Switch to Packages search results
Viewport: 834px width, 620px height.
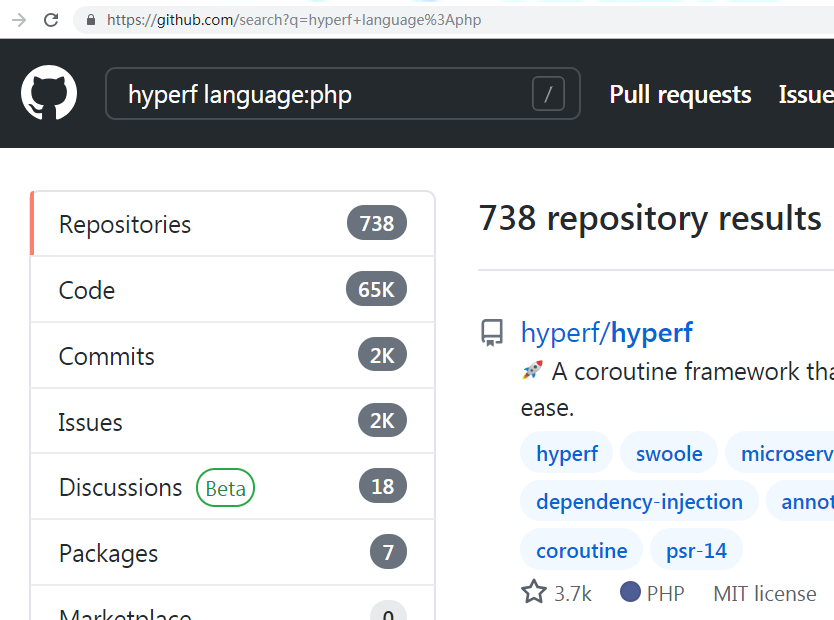233,552
